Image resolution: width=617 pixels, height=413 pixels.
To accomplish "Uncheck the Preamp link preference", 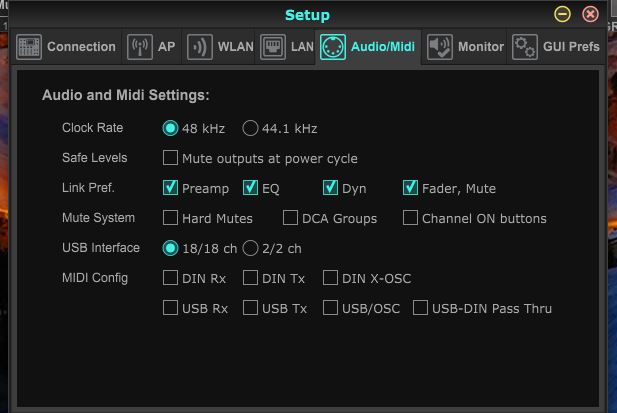I will [170, 188].
